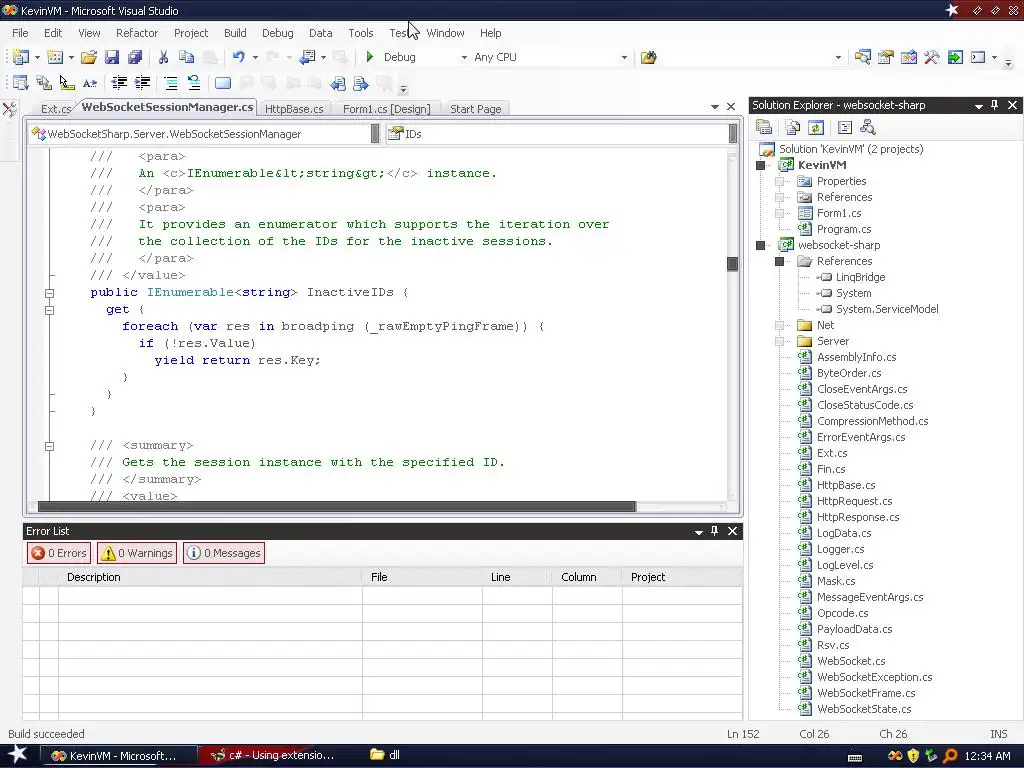Screen dimensions: 1024x768
Task: Open the Properties Window toolbar icon
Action: [886, 57]
